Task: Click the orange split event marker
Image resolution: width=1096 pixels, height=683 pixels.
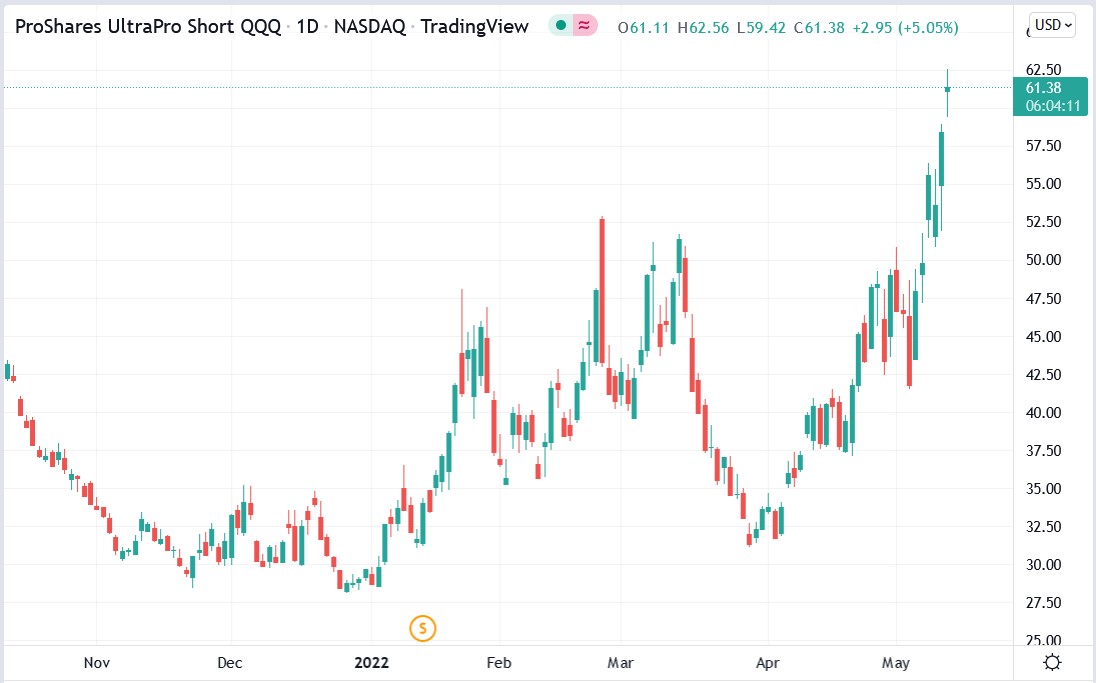Action: 423,628
